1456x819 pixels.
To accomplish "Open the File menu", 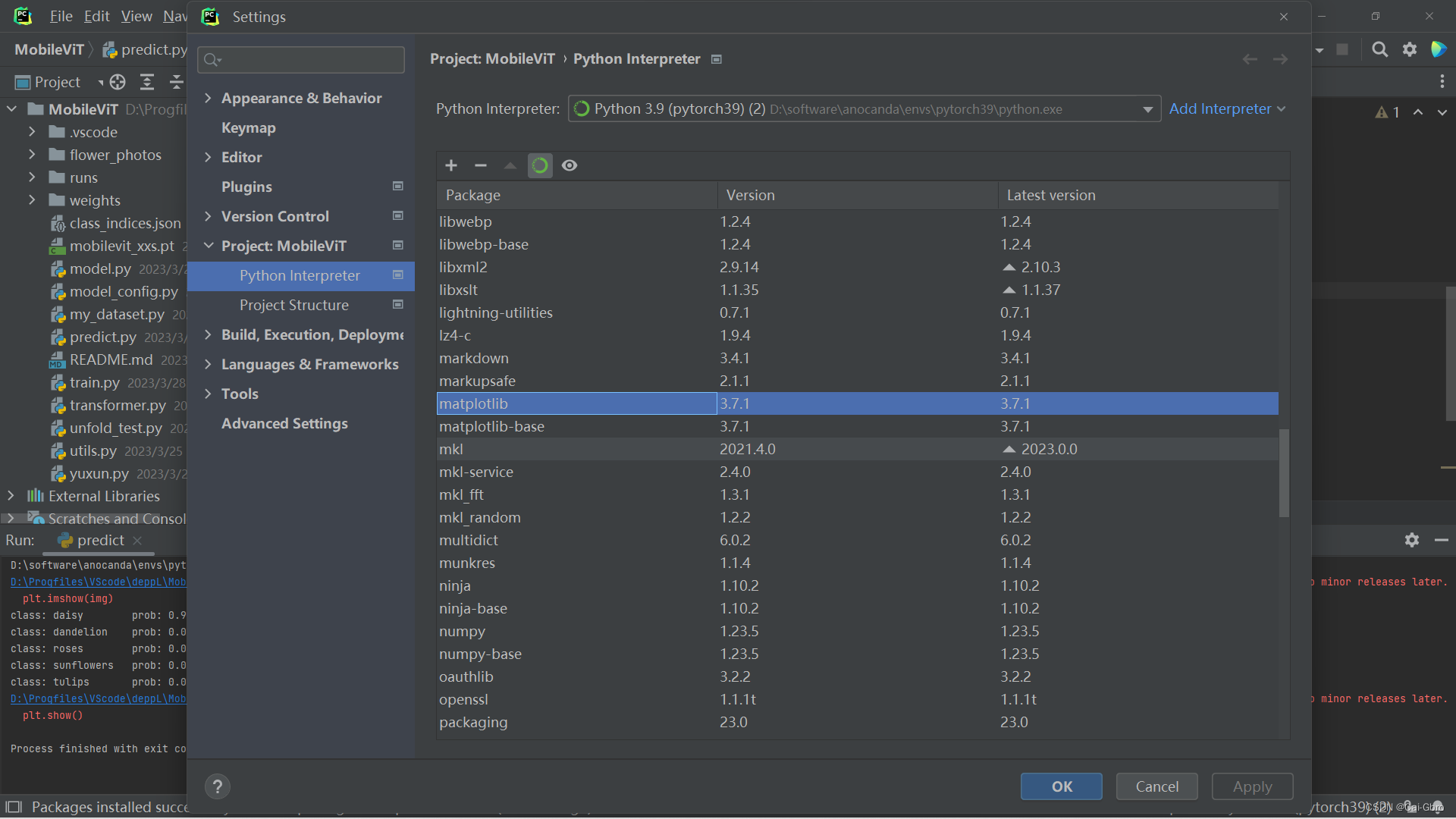I will pos(61,16).
